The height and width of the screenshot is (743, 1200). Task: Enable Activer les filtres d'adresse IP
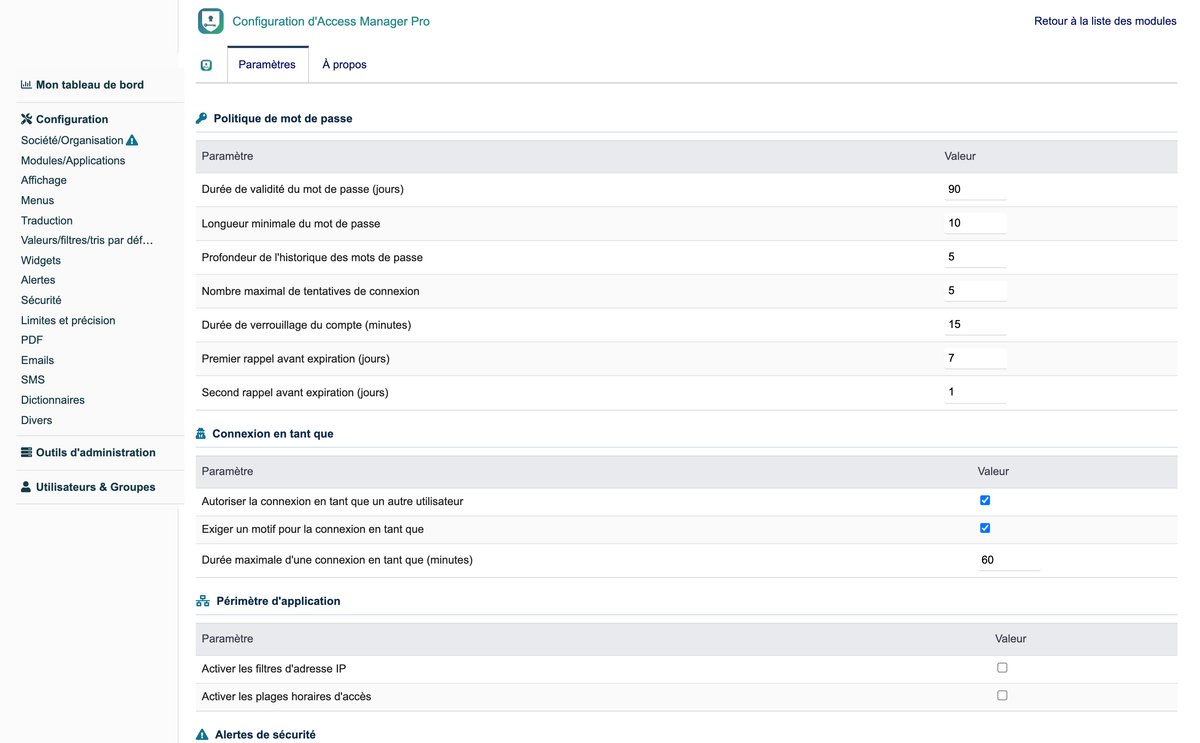tap(1002, 667)
